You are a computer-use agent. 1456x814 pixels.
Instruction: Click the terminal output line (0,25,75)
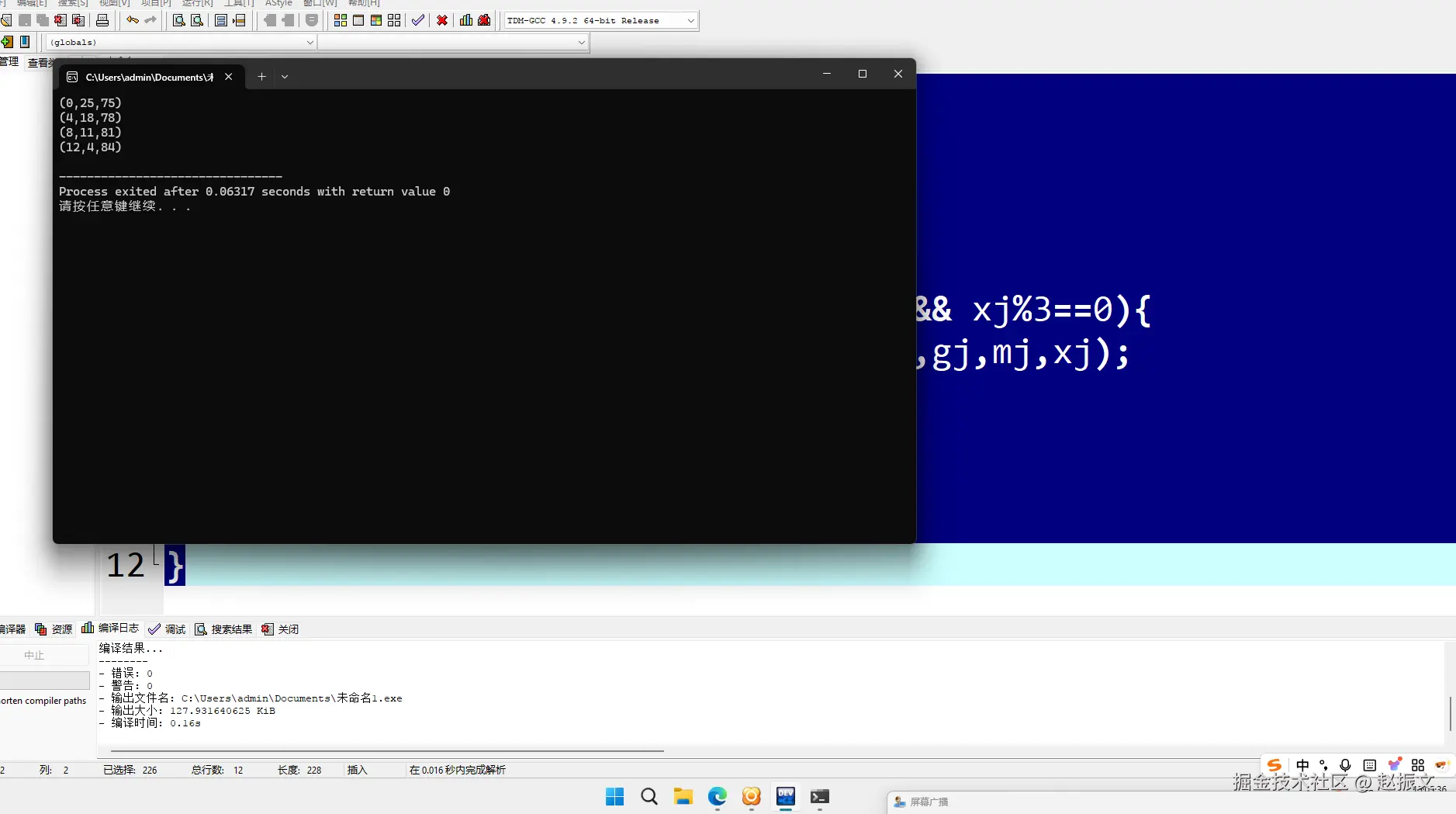(x=90, y=103)
